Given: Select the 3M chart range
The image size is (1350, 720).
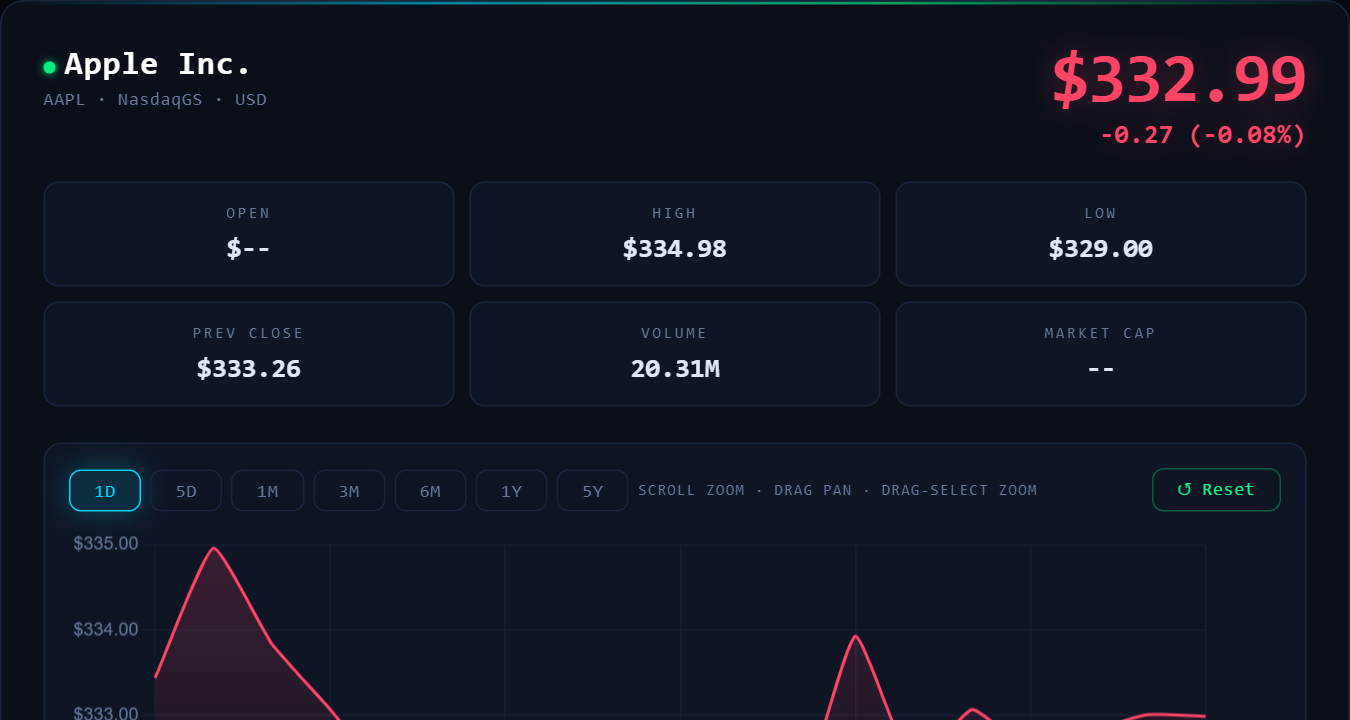Looking at the screenshot, I should [x=349, y=491].
